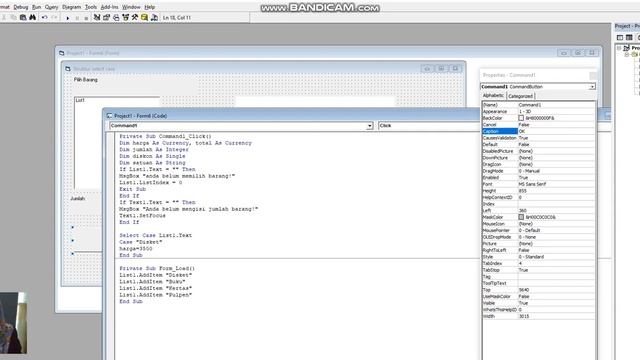The image size is (640, 360).
Task: Open the Form Layout Window icon
Action: [116, 18]
